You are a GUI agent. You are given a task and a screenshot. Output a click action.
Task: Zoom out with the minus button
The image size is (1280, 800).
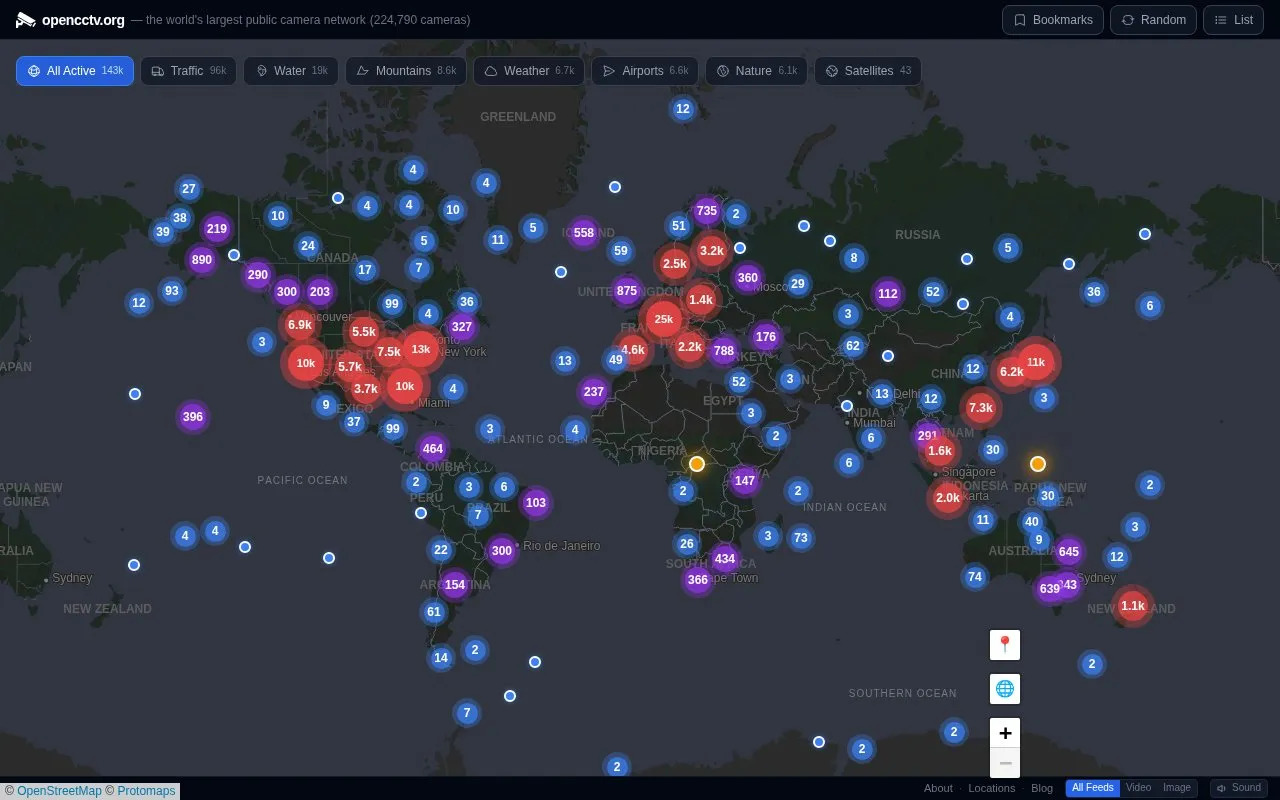pyautogui.click(x=1005, y=763)
